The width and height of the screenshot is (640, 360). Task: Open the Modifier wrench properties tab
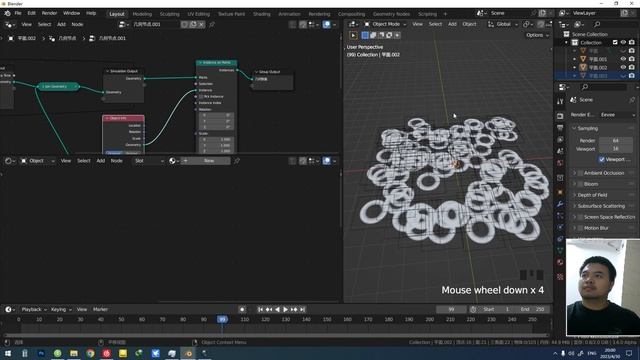point(560,204)
